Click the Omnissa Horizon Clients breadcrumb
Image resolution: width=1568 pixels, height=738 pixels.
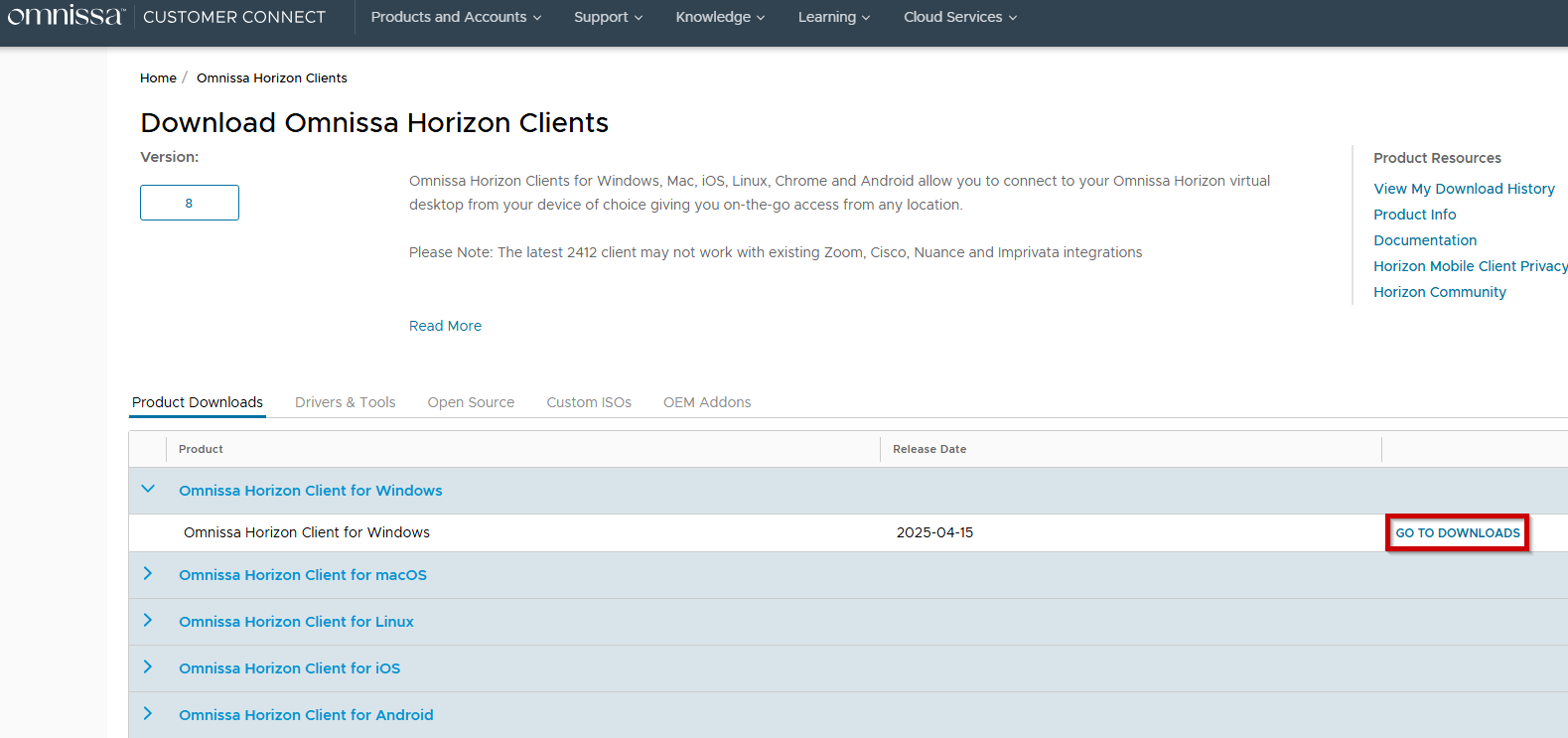272,77
